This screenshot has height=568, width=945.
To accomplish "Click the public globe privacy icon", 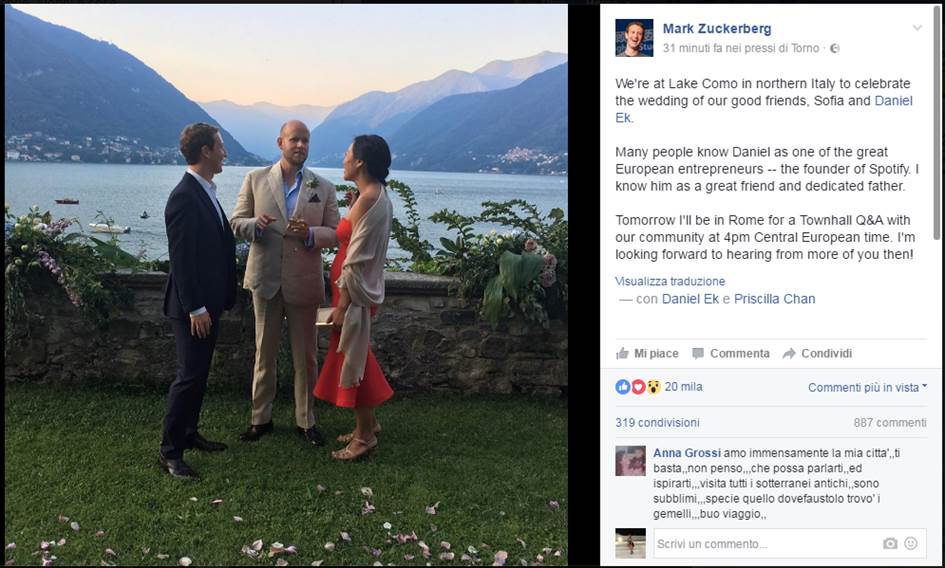I will pos(835,48).
